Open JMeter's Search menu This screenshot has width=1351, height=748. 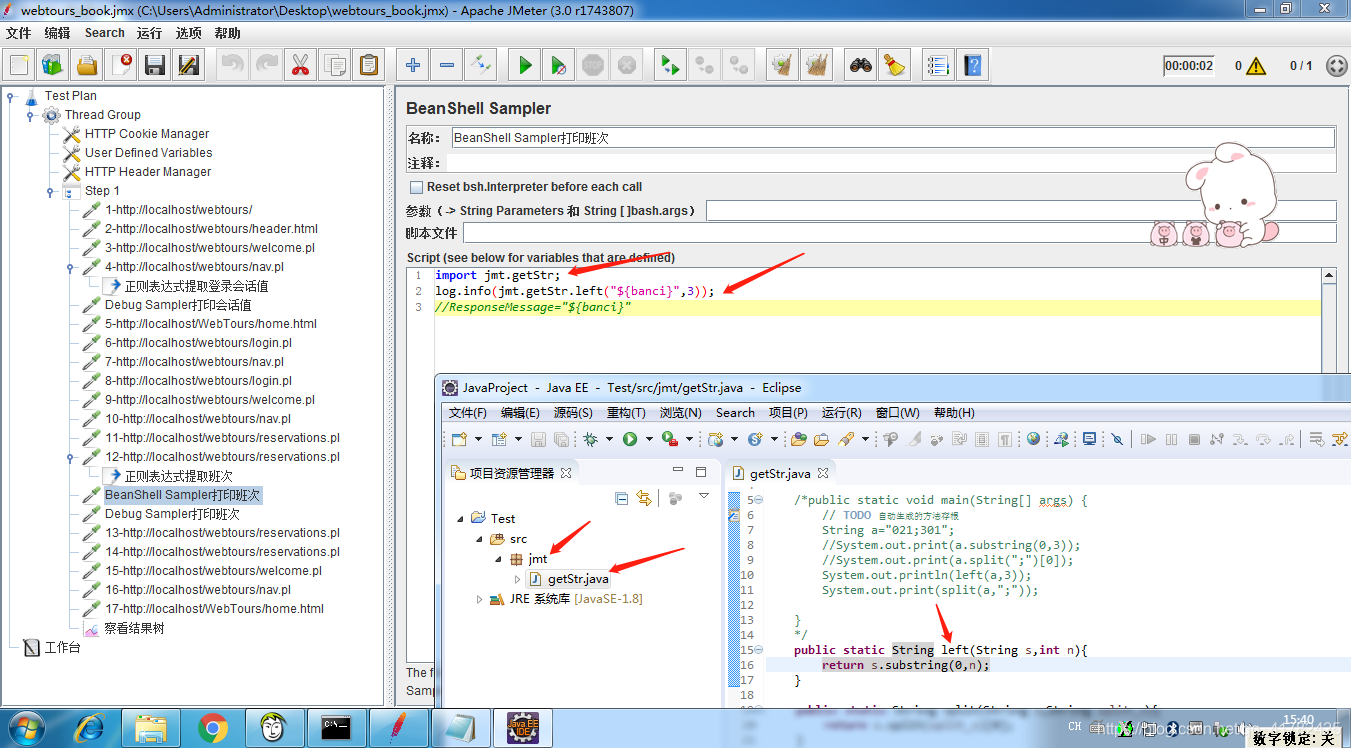click(105, 33)
